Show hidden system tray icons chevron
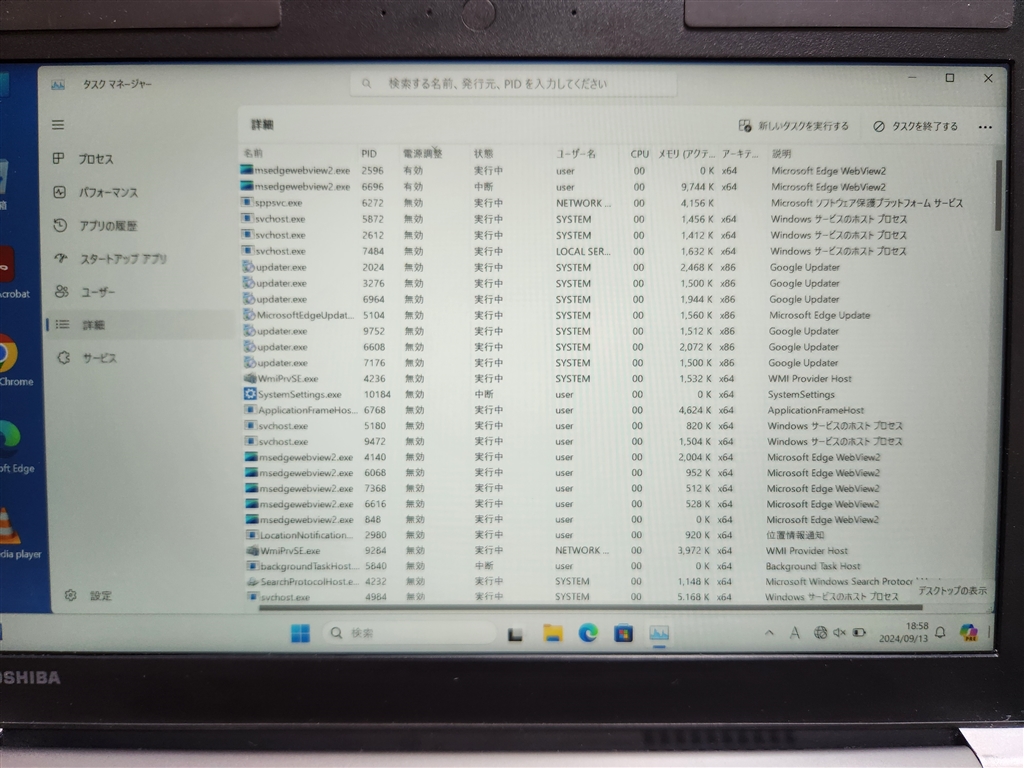The height and width of the screenshot is (768, 1024). tap(769, 632)
